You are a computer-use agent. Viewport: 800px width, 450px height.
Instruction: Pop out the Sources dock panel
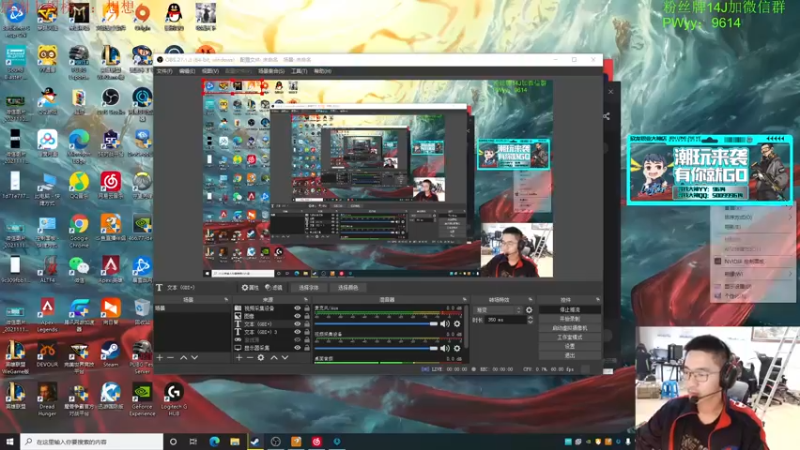(306, 299)
